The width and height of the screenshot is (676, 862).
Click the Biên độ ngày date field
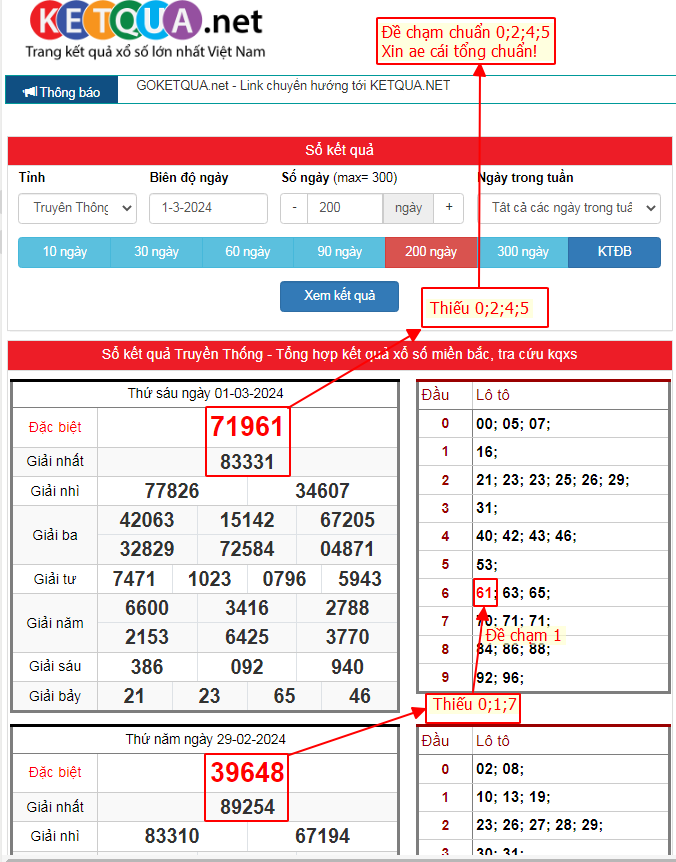pos(208,208)
